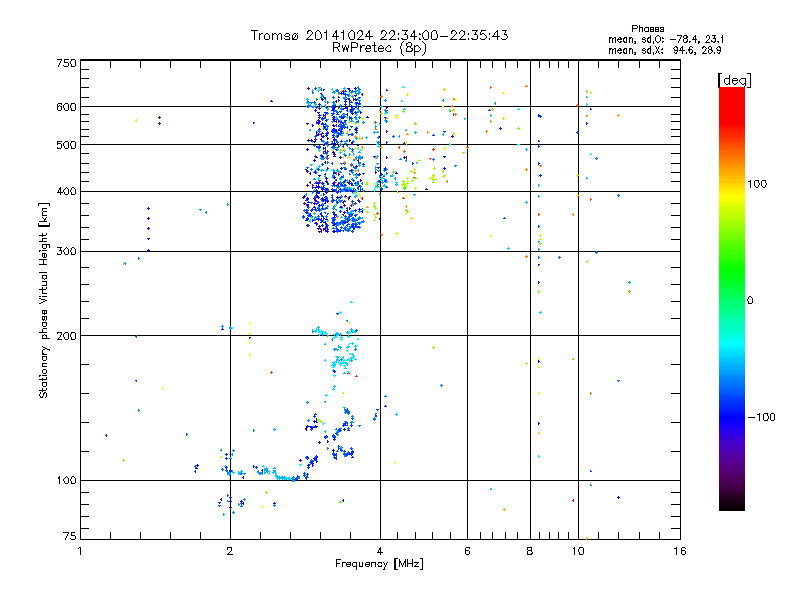Screen dimensions: 800x600
Task: Click the x-axis tick label "2"
Action: pyautogui.click(x=230, y=551)
